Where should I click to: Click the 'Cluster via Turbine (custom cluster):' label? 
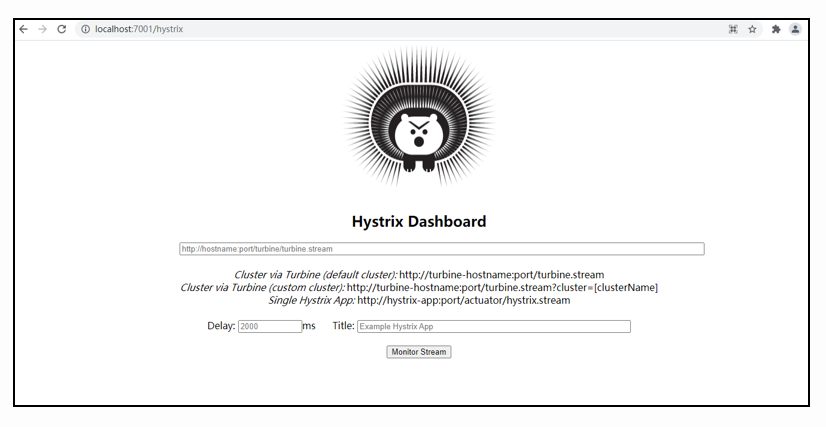click(262, 287)
